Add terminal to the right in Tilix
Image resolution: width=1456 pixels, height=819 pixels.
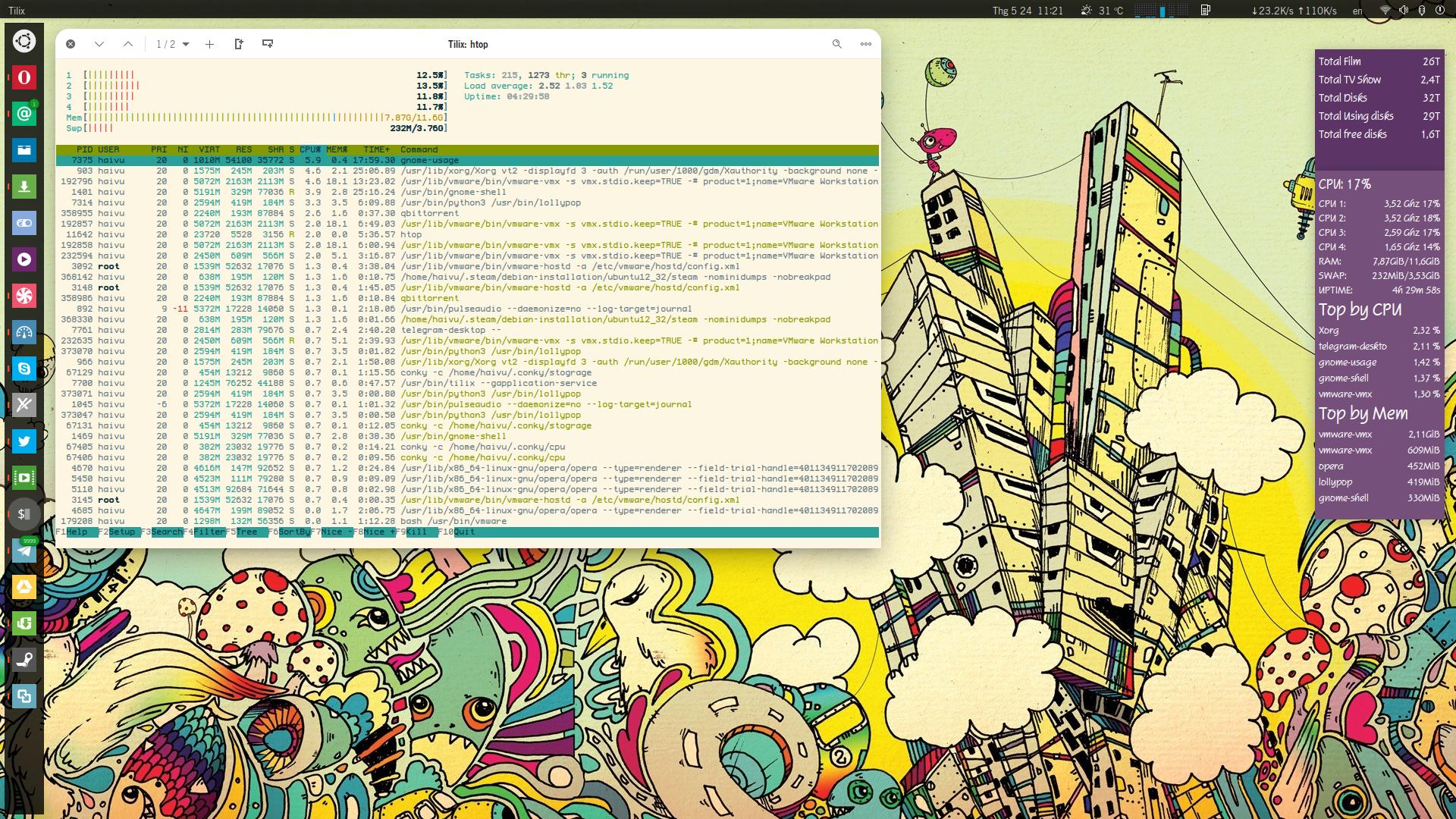click(x=239, y=44)
